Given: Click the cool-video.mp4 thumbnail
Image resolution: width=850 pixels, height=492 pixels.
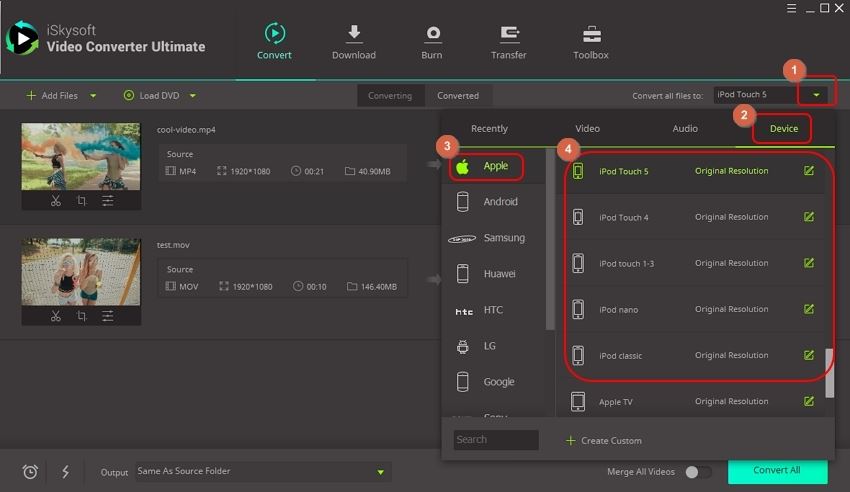Looking at the screenshot, I should pyautogui.click(x=81, y=156).
